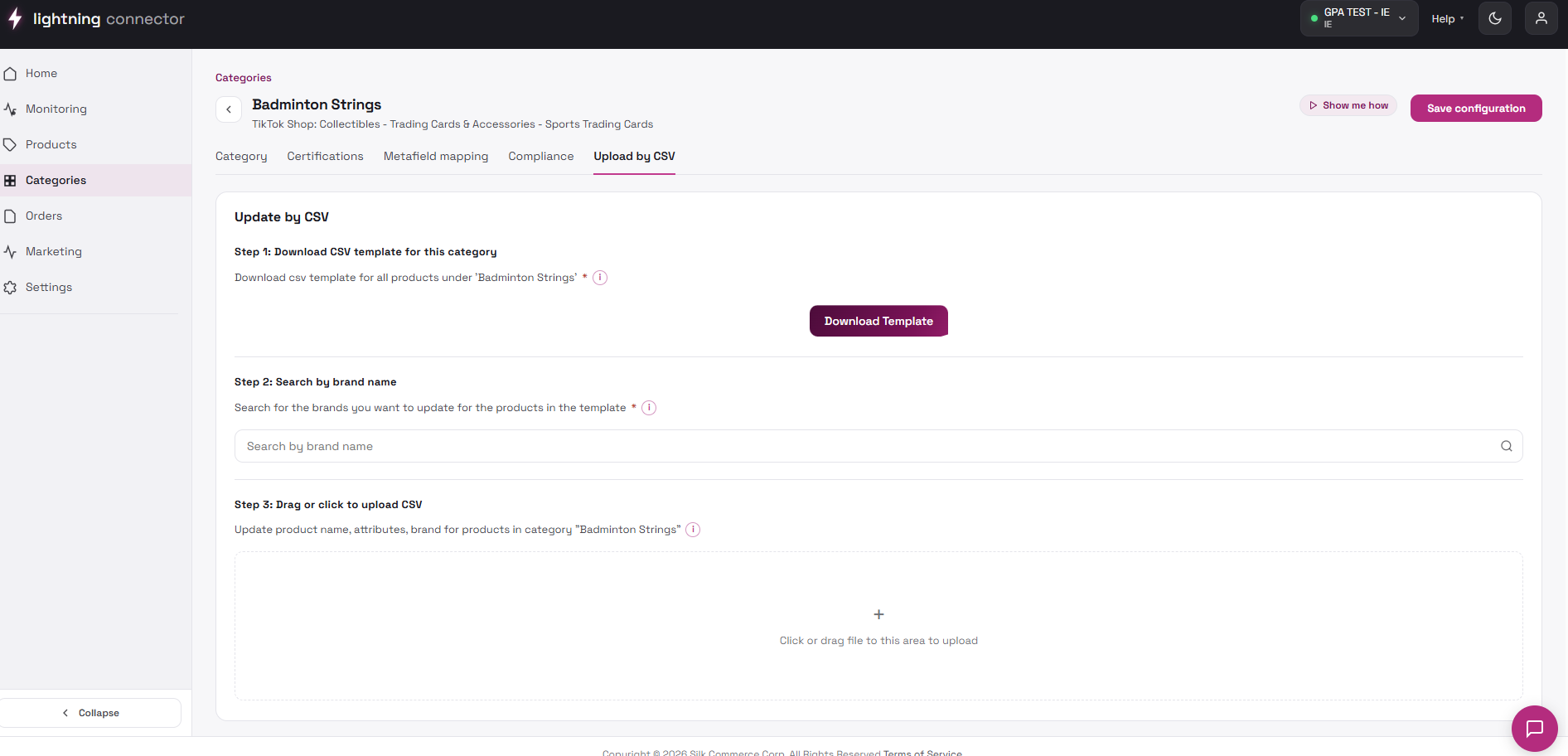Open Terms of Service link in footer
1568x756 pixels.
click(922, 753)
